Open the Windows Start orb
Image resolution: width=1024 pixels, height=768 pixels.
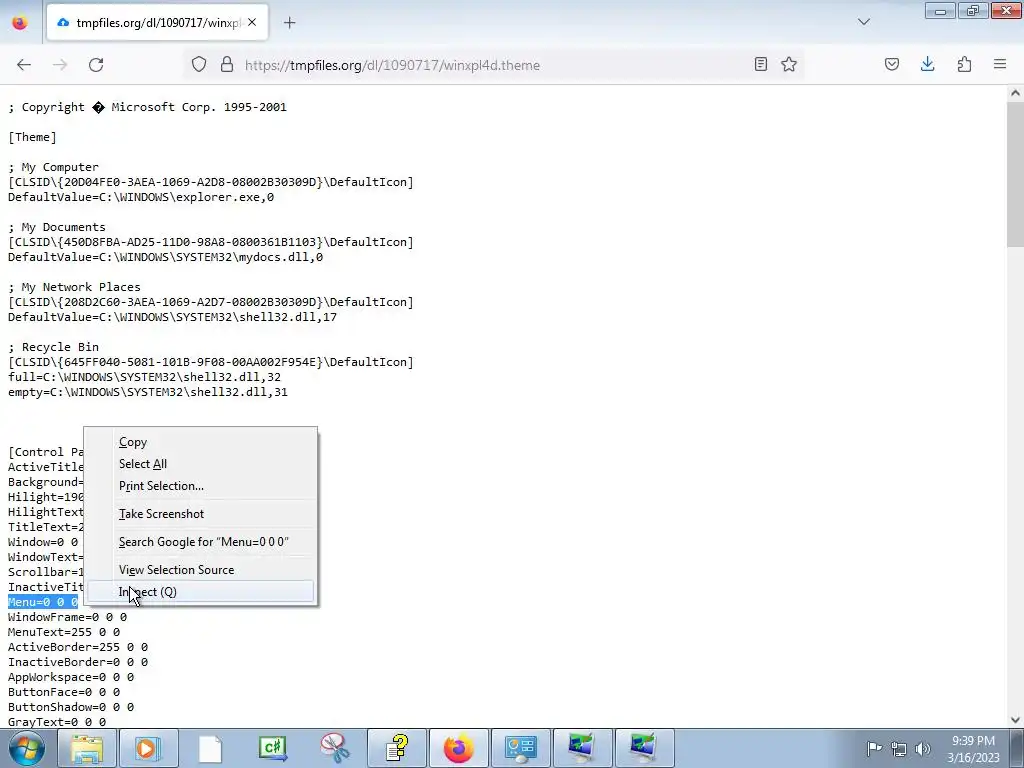26,748
